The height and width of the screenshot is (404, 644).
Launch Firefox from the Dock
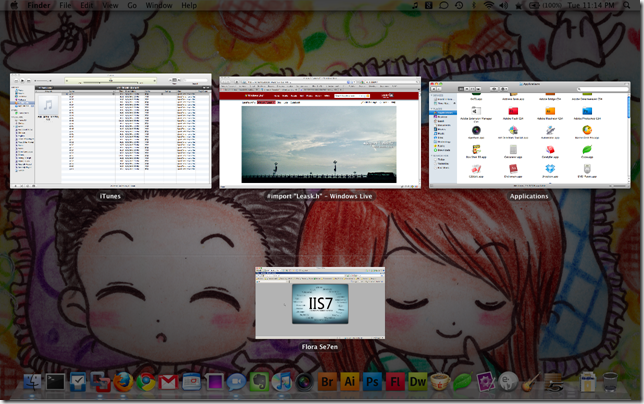(123, 382)
